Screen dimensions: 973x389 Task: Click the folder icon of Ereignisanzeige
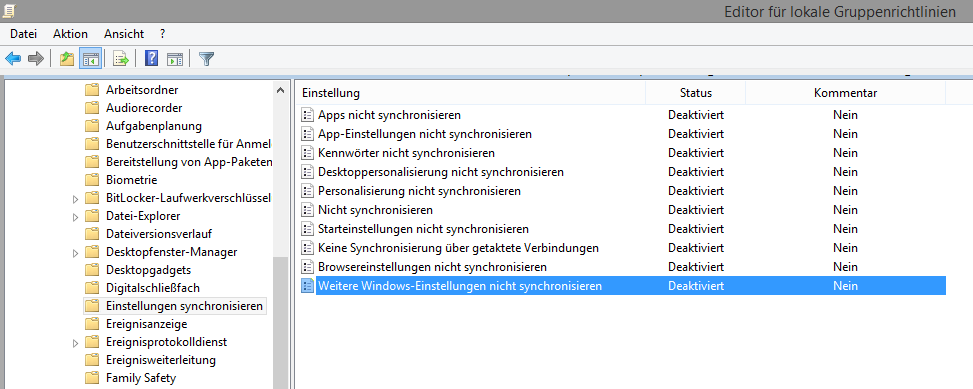click(x=92, y=324)
